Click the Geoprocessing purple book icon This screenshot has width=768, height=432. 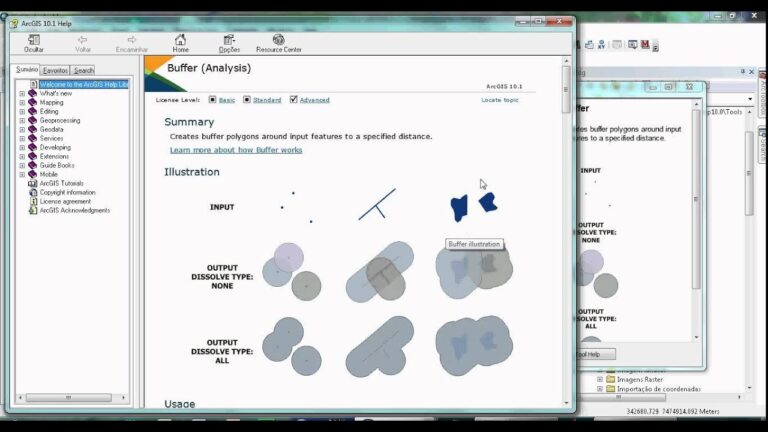[x=33, y=120]
